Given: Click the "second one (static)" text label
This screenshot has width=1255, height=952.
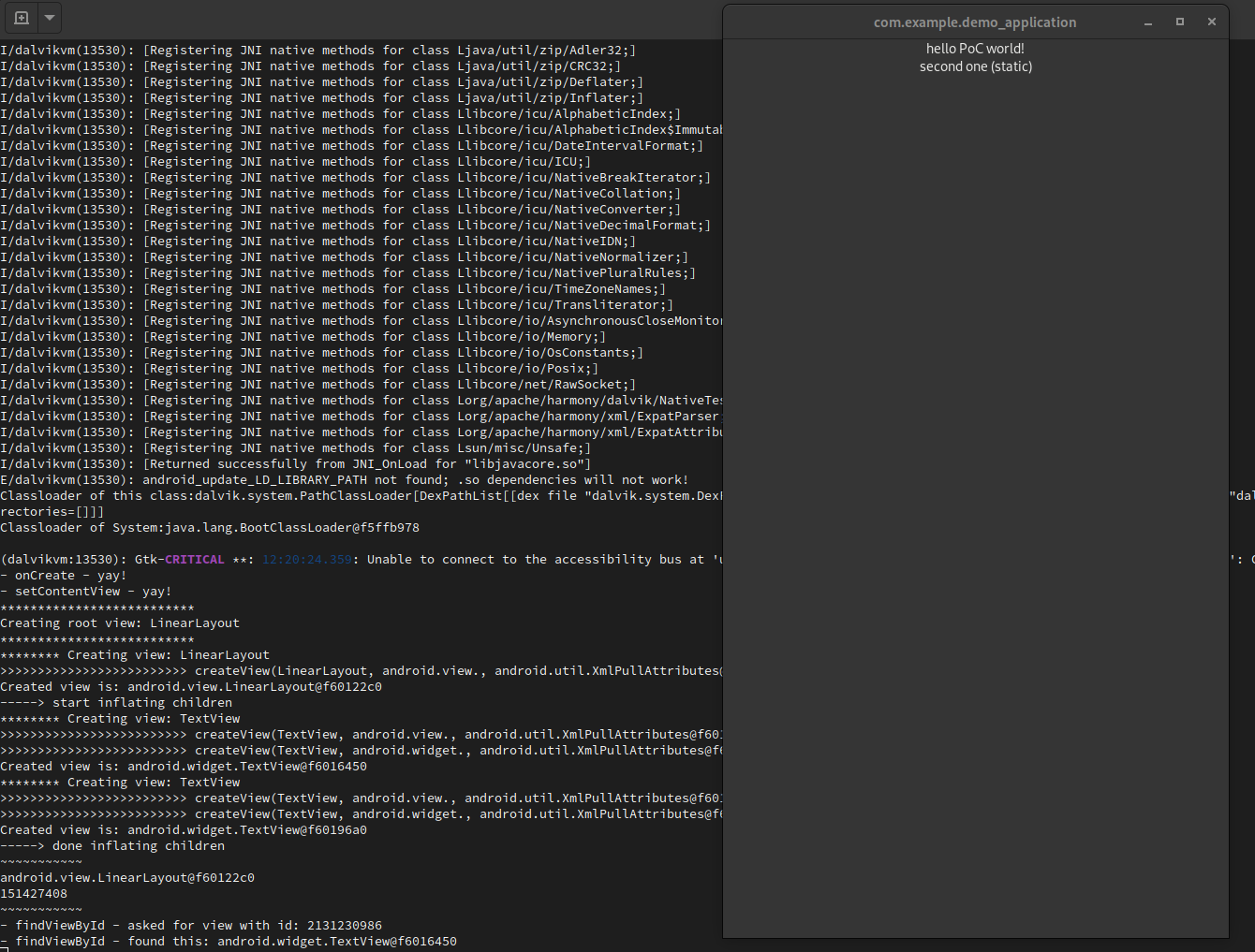Looking at the screenshot, I should pyautogui.click(x=975, y=66).
